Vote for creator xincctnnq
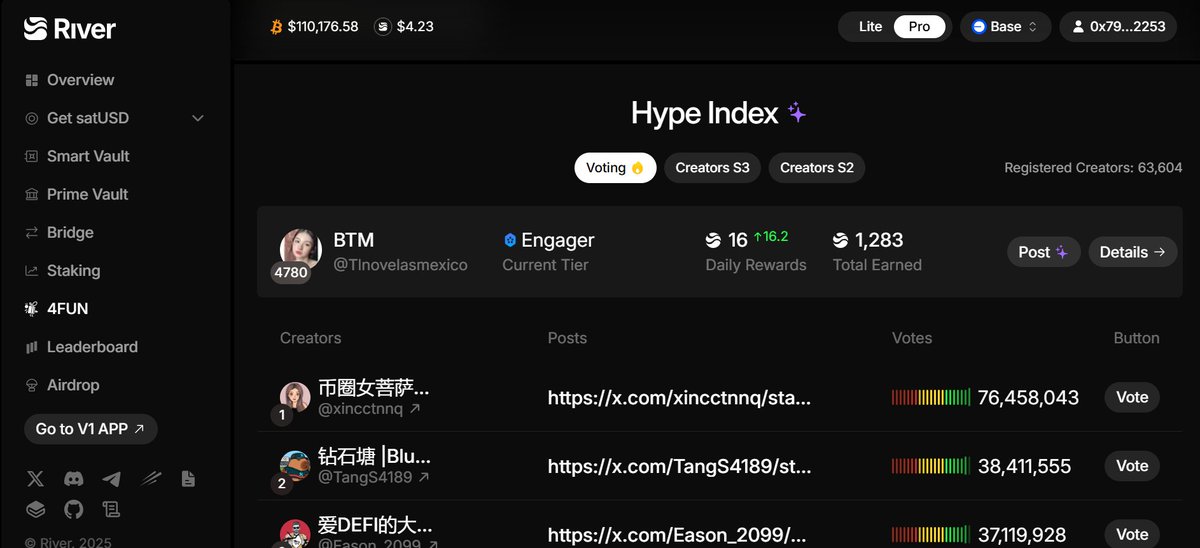1200x548 pixels. (x=1132, y=397)
